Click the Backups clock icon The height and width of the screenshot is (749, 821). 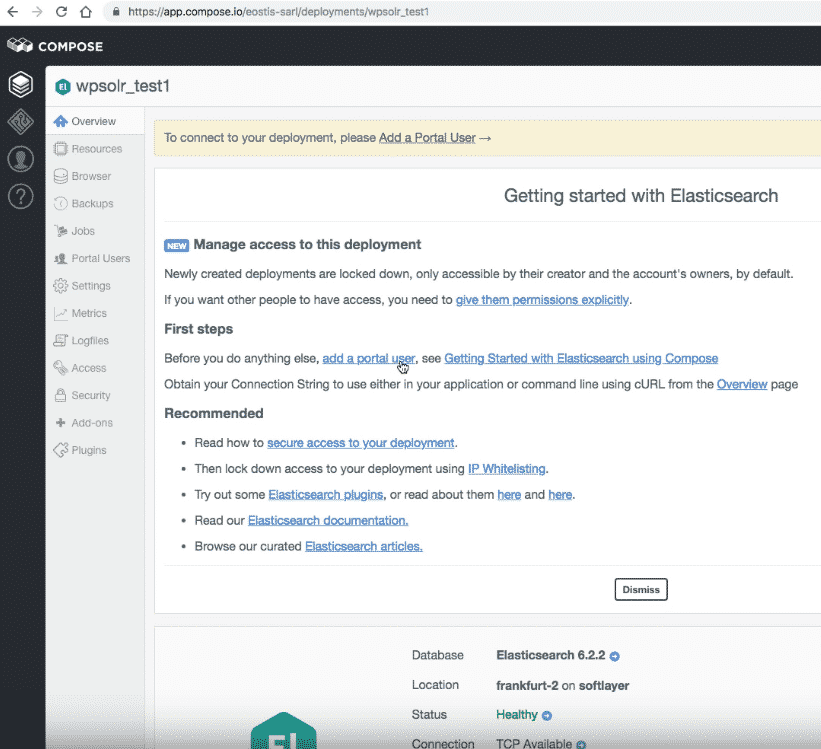click(61, 203)
